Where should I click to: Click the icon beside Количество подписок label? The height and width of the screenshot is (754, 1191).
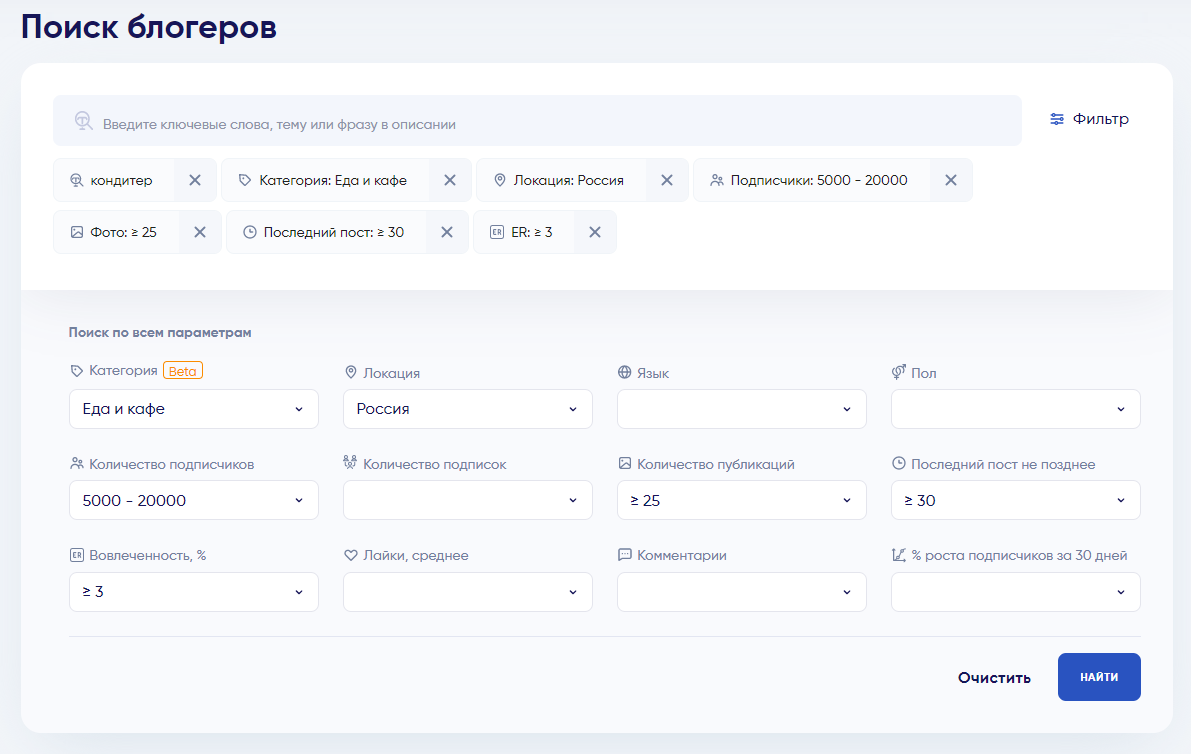point(350,462)
